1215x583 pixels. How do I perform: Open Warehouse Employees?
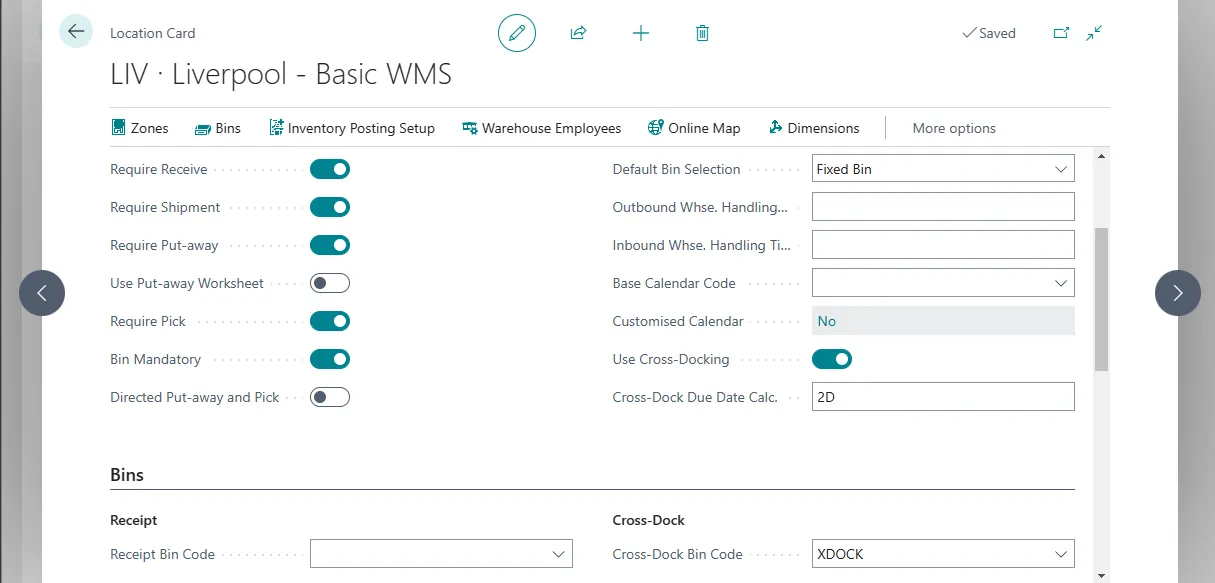coord(542,128)
